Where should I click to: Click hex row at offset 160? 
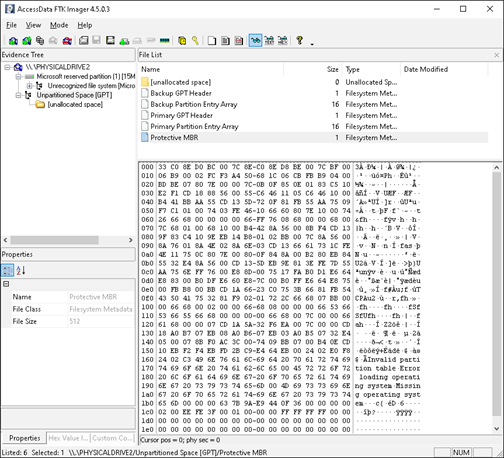point(280,360)
